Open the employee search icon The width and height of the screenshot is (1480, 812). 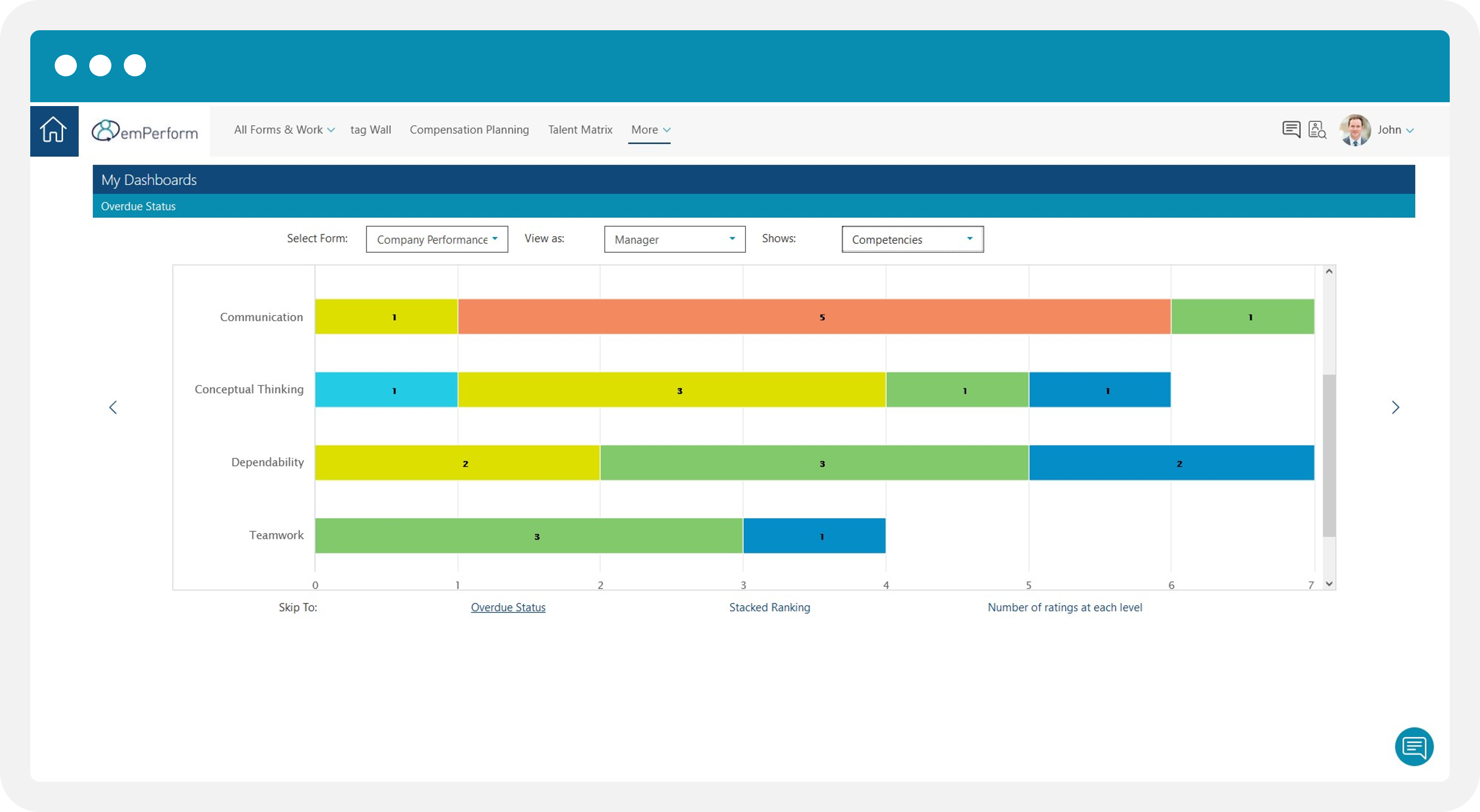(x=1317, y=130)
